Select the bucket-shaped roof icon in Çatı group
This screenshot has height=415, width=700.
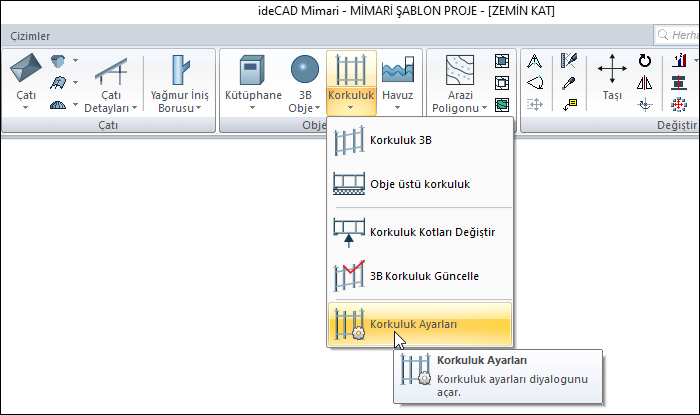[58, 61]
